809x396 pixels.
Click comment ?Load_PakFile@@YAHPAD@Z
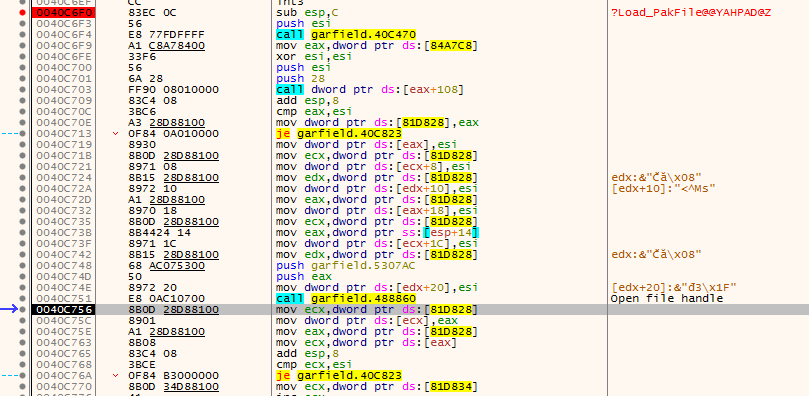(x=691, y=12)
